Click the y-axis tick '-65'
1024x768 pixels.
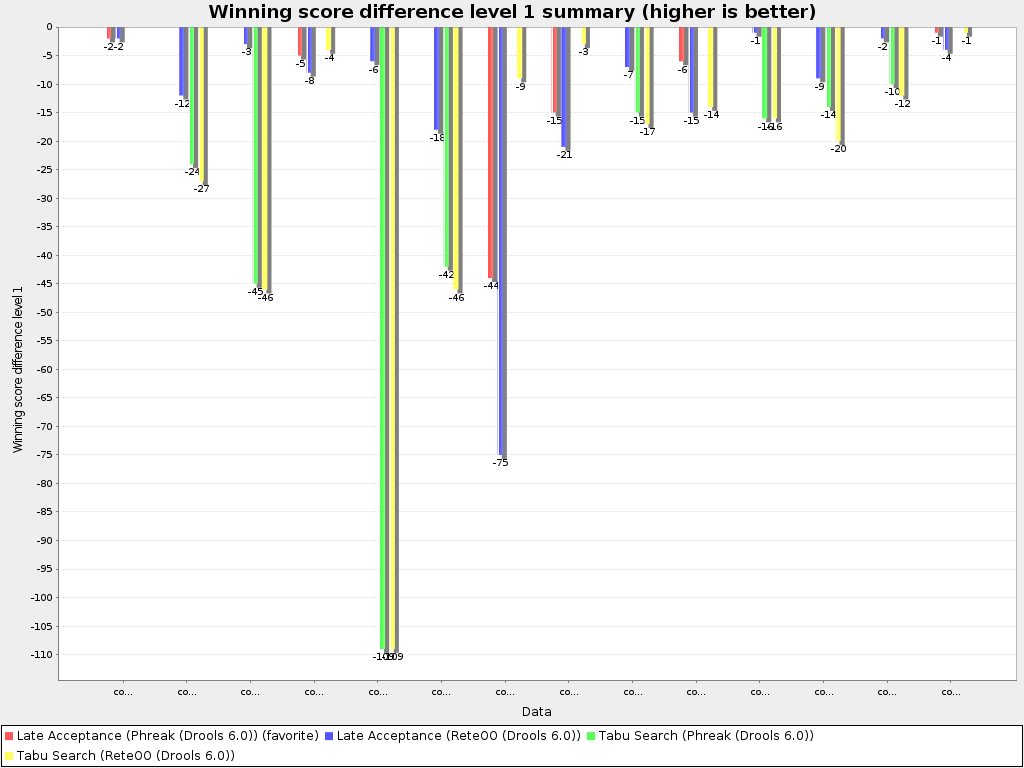pos(44,398)
